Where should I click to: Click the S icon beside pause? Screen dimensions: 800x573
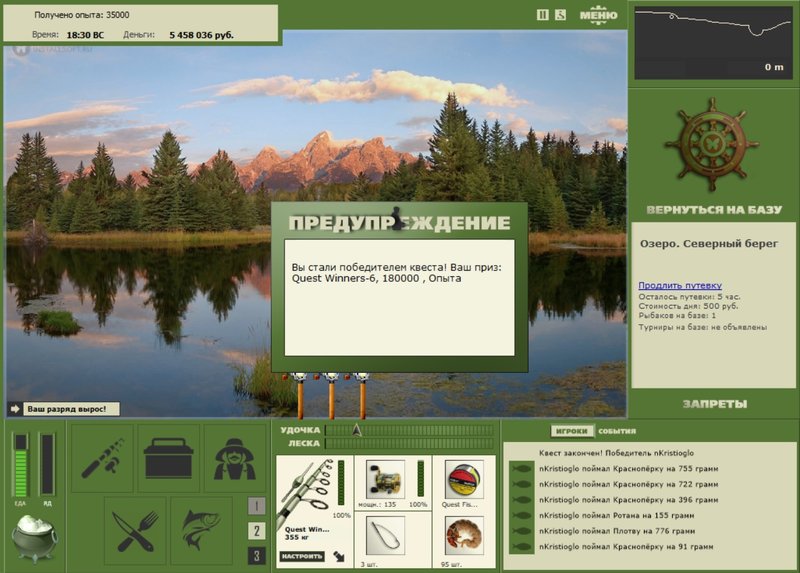560,15
